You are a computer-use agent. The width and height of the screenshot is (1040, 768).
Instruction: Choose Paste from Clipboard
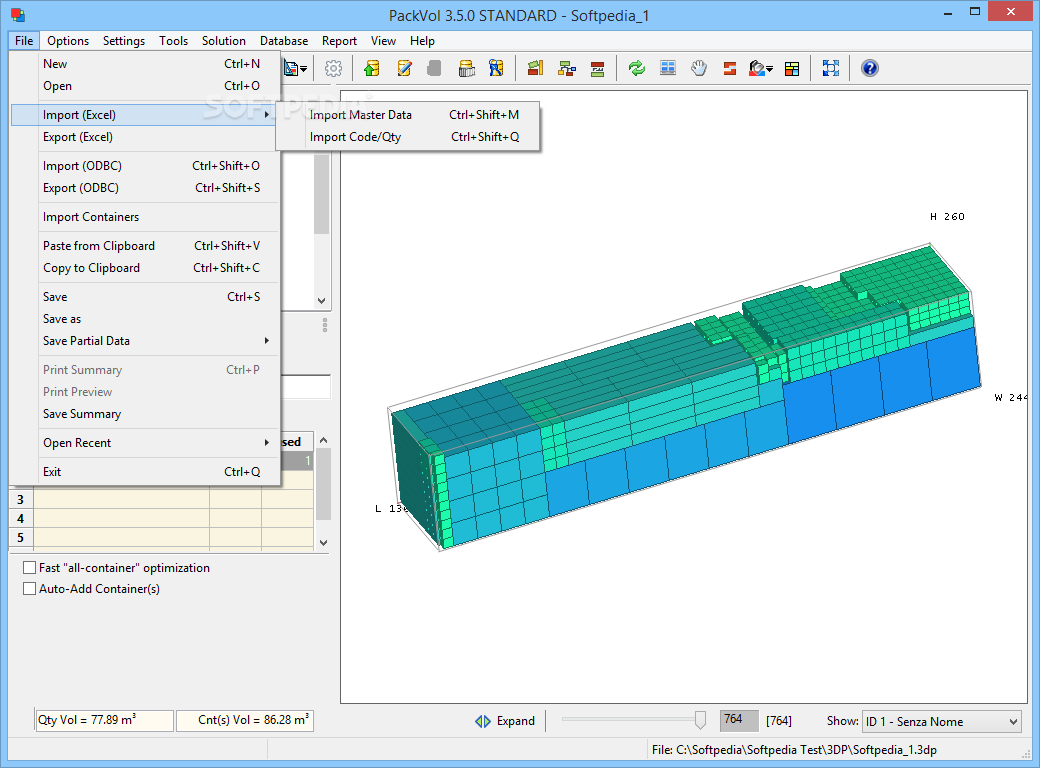[x=145, y=245]
